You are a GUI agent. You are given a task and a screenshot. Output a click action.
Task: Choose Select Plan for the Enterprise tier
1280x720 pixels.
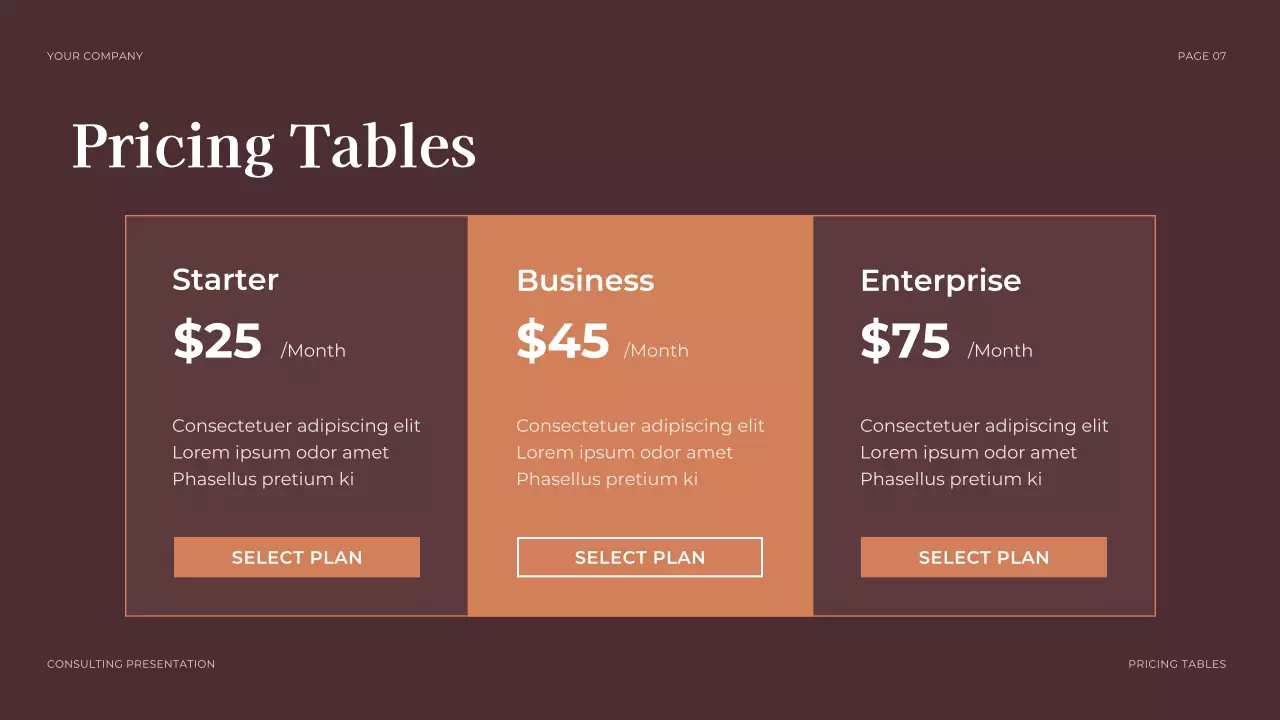(x=984, y=557)
